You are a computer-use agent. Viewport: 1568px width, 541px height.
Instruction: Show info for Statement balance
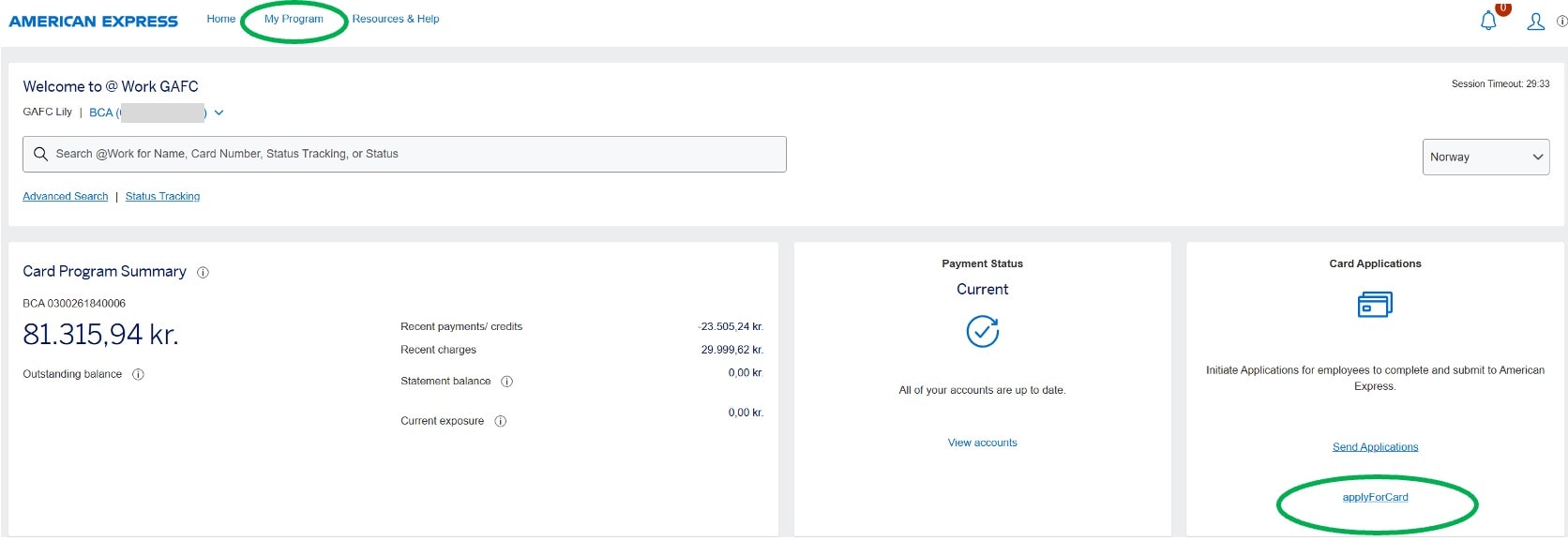click(506, 382)
